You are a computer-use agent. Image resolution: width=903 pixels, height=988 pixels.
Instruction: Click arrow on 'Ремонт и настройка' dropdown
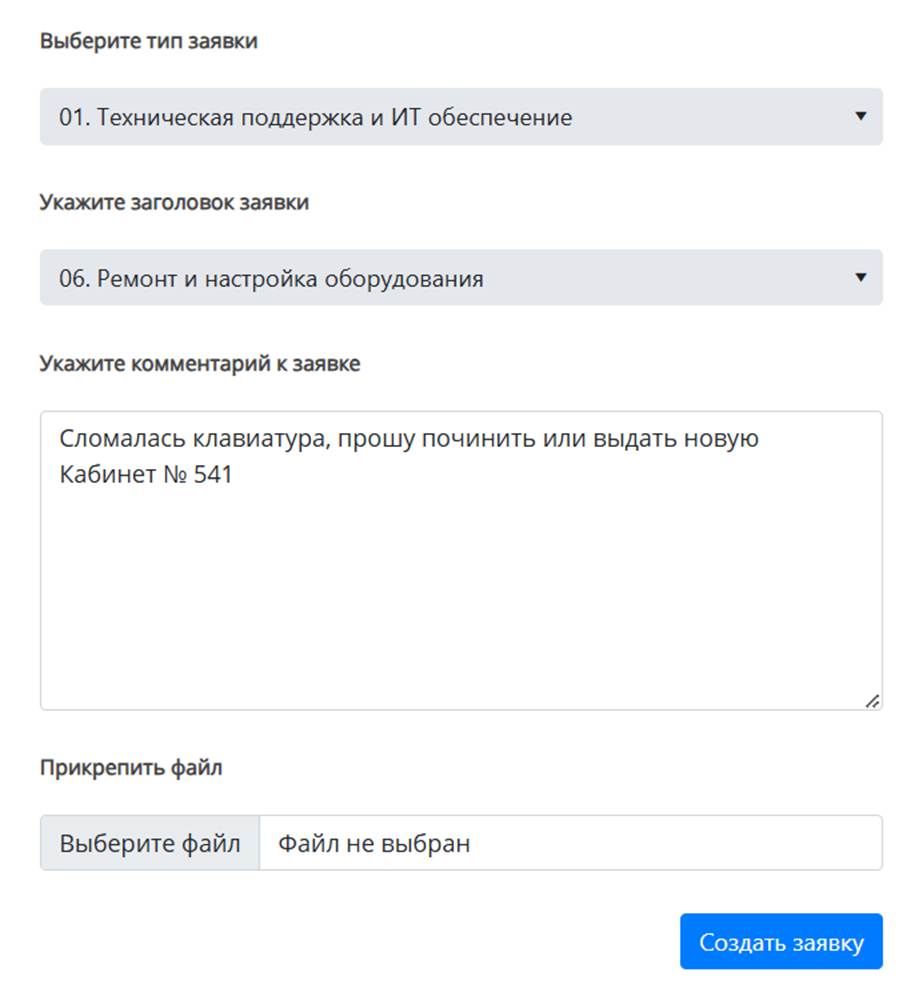[860, 277]
